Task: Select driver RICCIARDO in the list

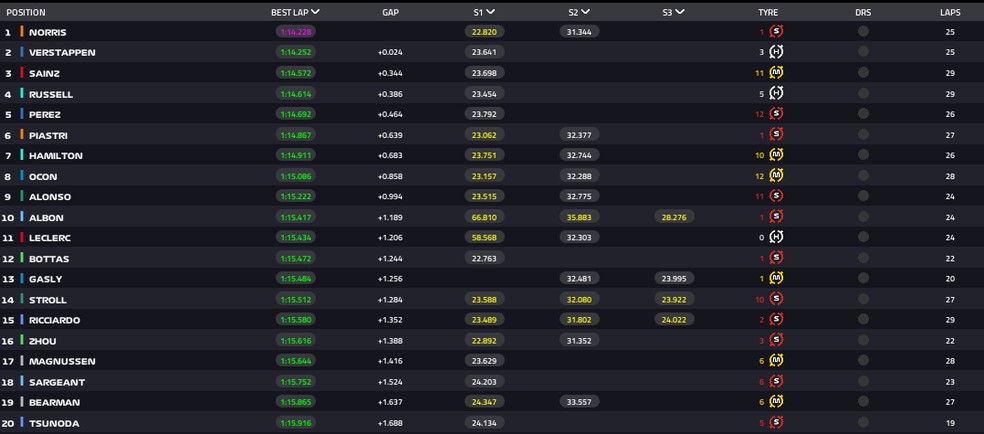Action: [55, 320]
